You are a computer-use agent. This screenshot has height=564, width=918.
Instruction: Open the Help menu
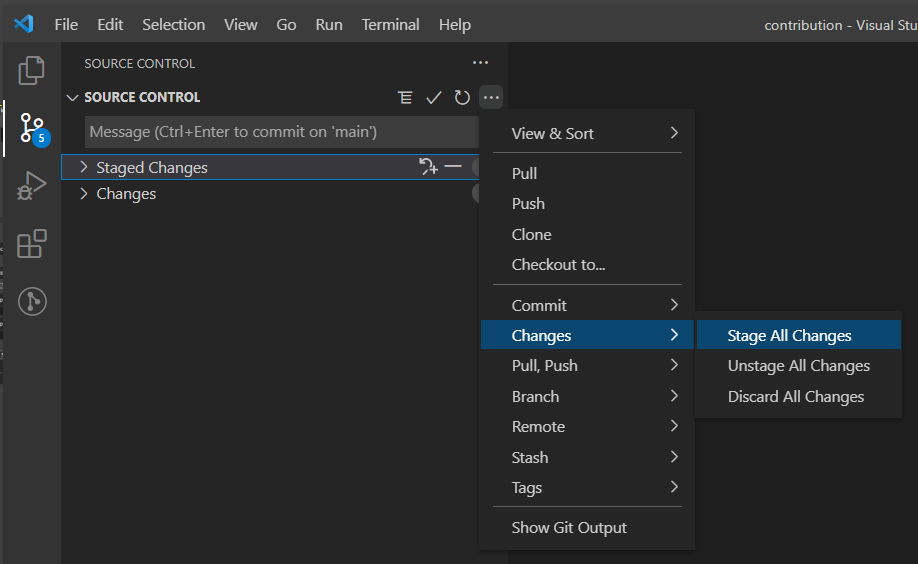tap(455, 25)
